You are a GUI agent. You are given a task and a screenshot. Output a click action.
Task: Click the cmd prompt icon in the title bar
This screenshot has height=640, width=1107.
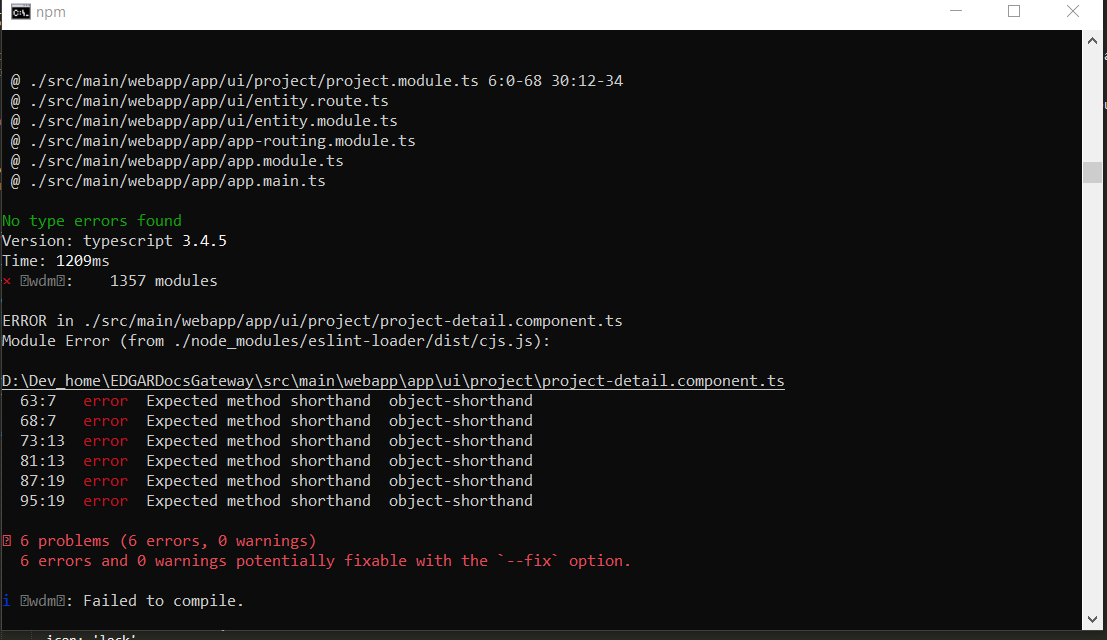(x=20, y=11)
